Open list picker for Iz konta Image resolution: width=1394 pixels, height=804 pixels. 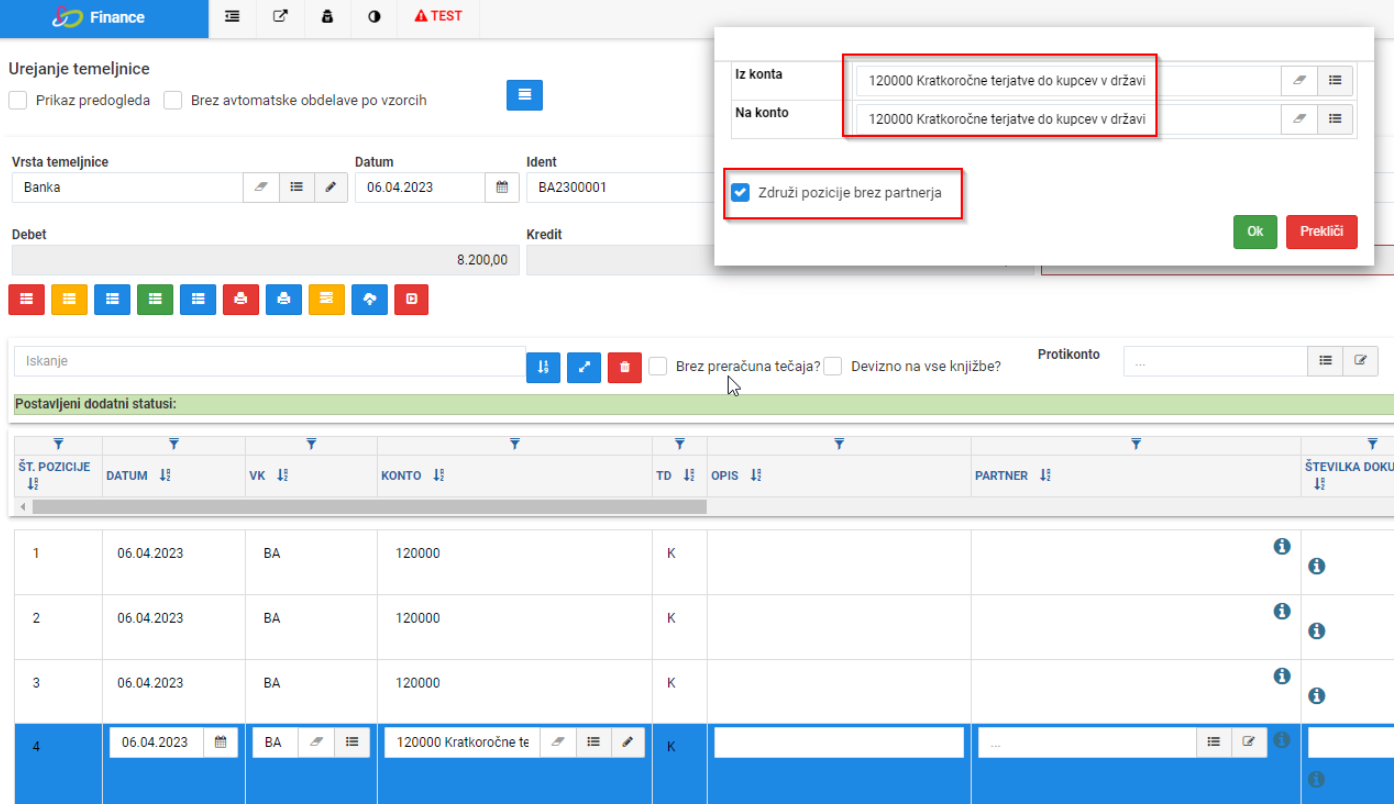tap(1335, 80)
